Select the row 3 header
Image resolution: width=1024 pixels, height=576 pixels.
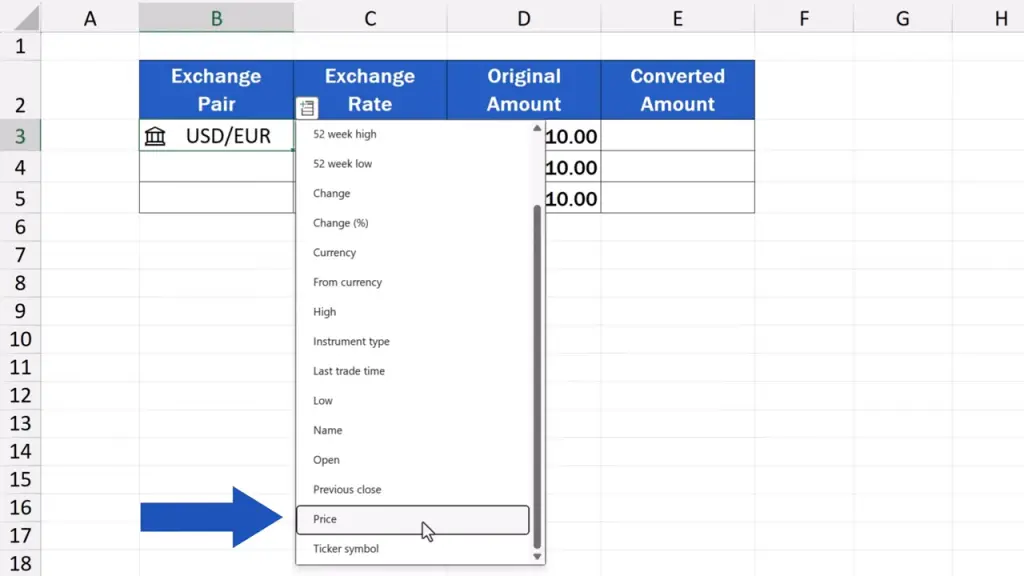point(20,136)
